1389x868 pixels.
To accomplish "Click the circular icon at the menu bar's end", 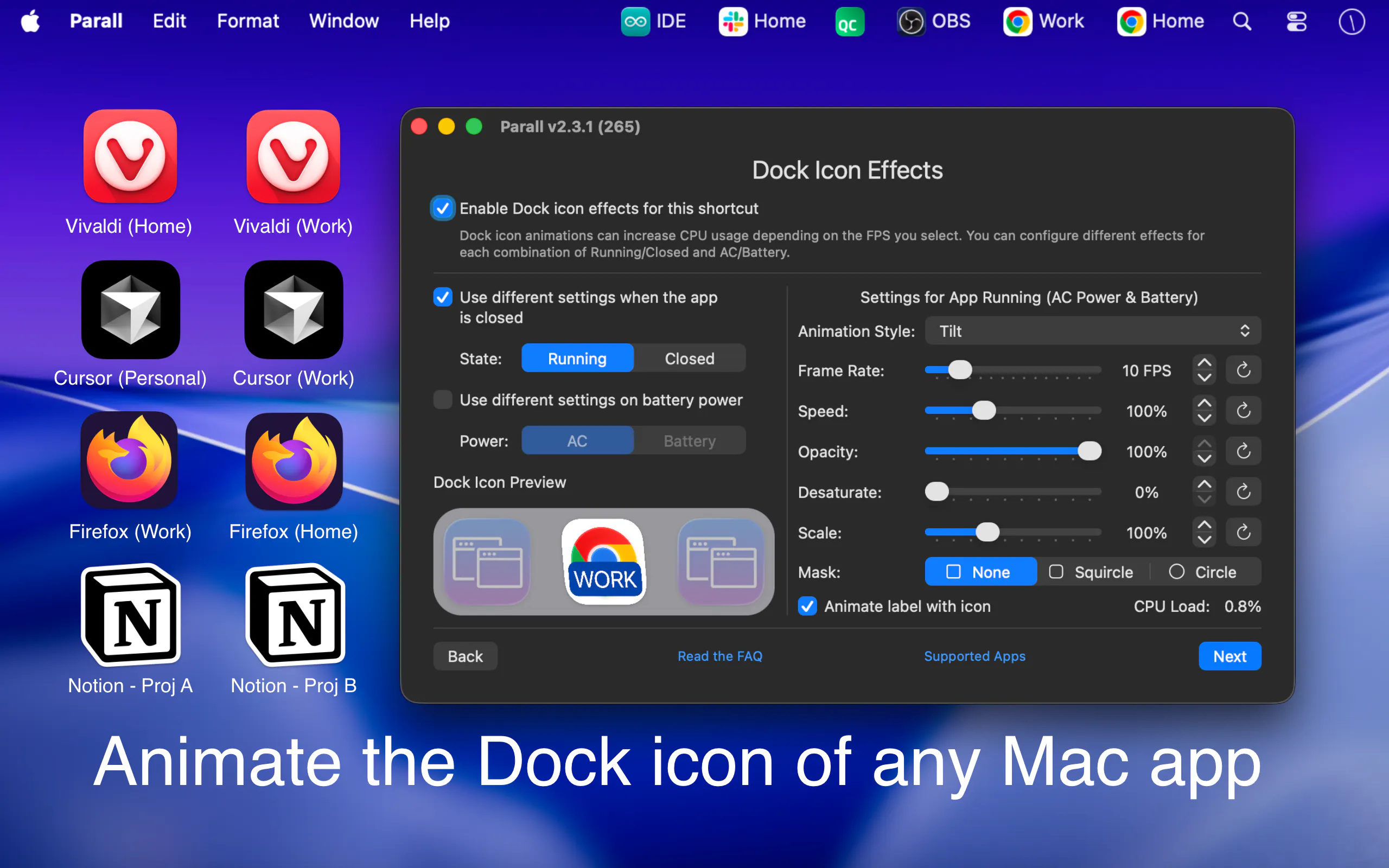I will tap(1352, 21).
